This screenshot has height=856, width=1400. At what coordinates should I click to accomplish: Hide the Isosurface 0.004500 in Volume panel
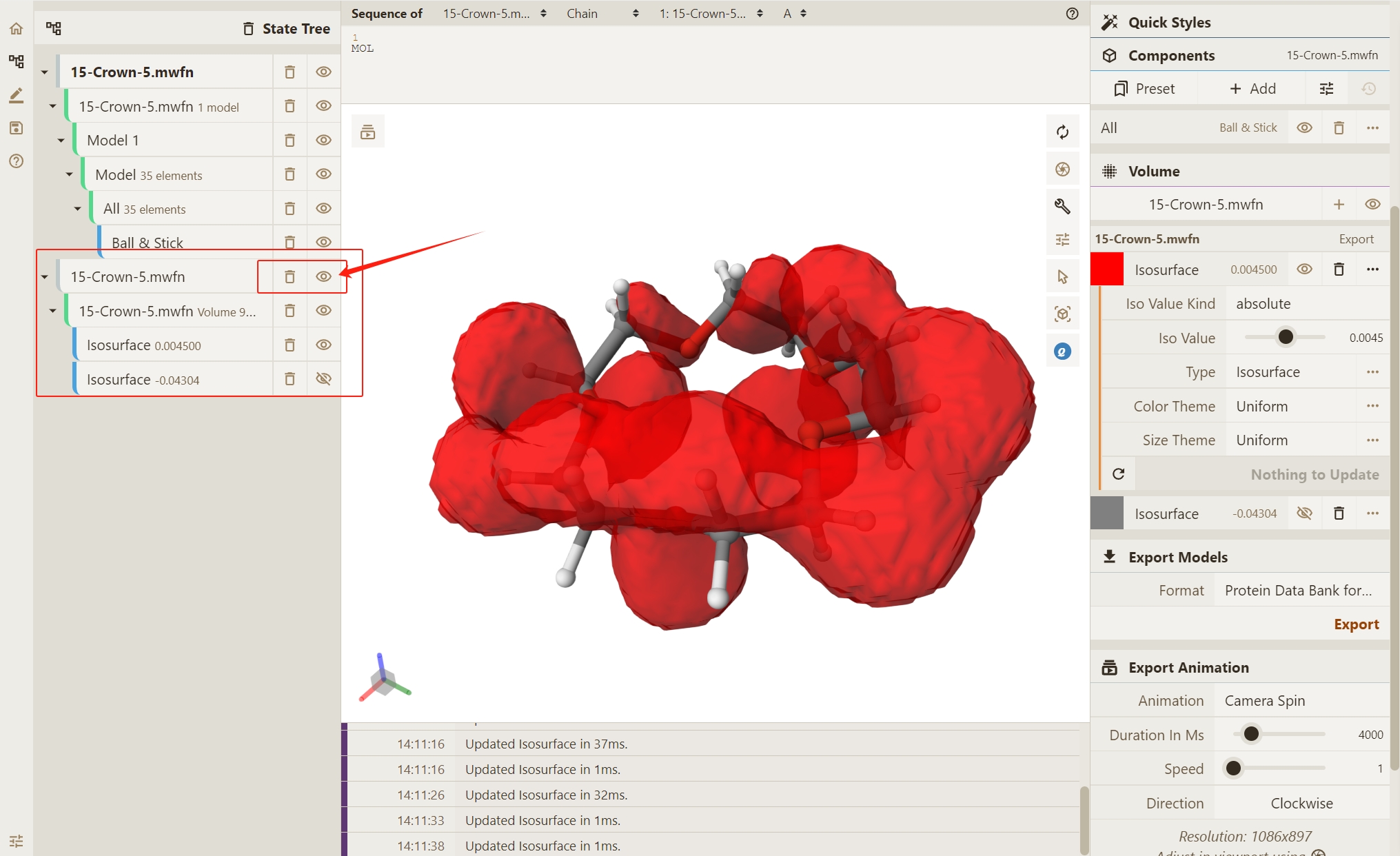[x=1304, y=269]
